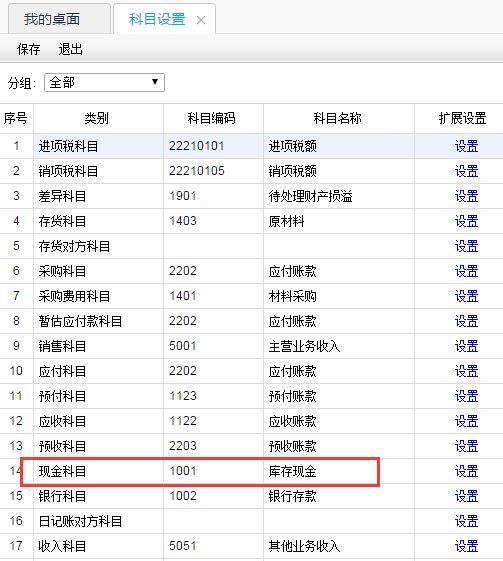Viewport: 503px width, 561px height.
Task: Click the 材料采购 name cell
Action: coord(339,296)
